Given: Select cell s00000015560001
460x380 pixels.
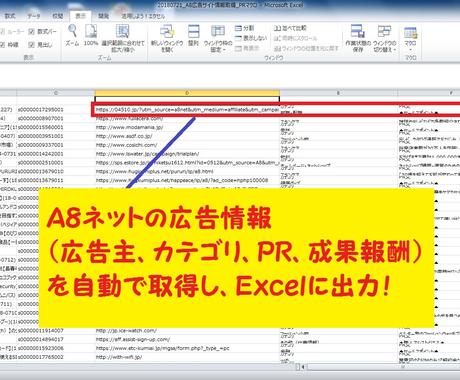Looking at the screenshot, I should click(x=56, y=127).
